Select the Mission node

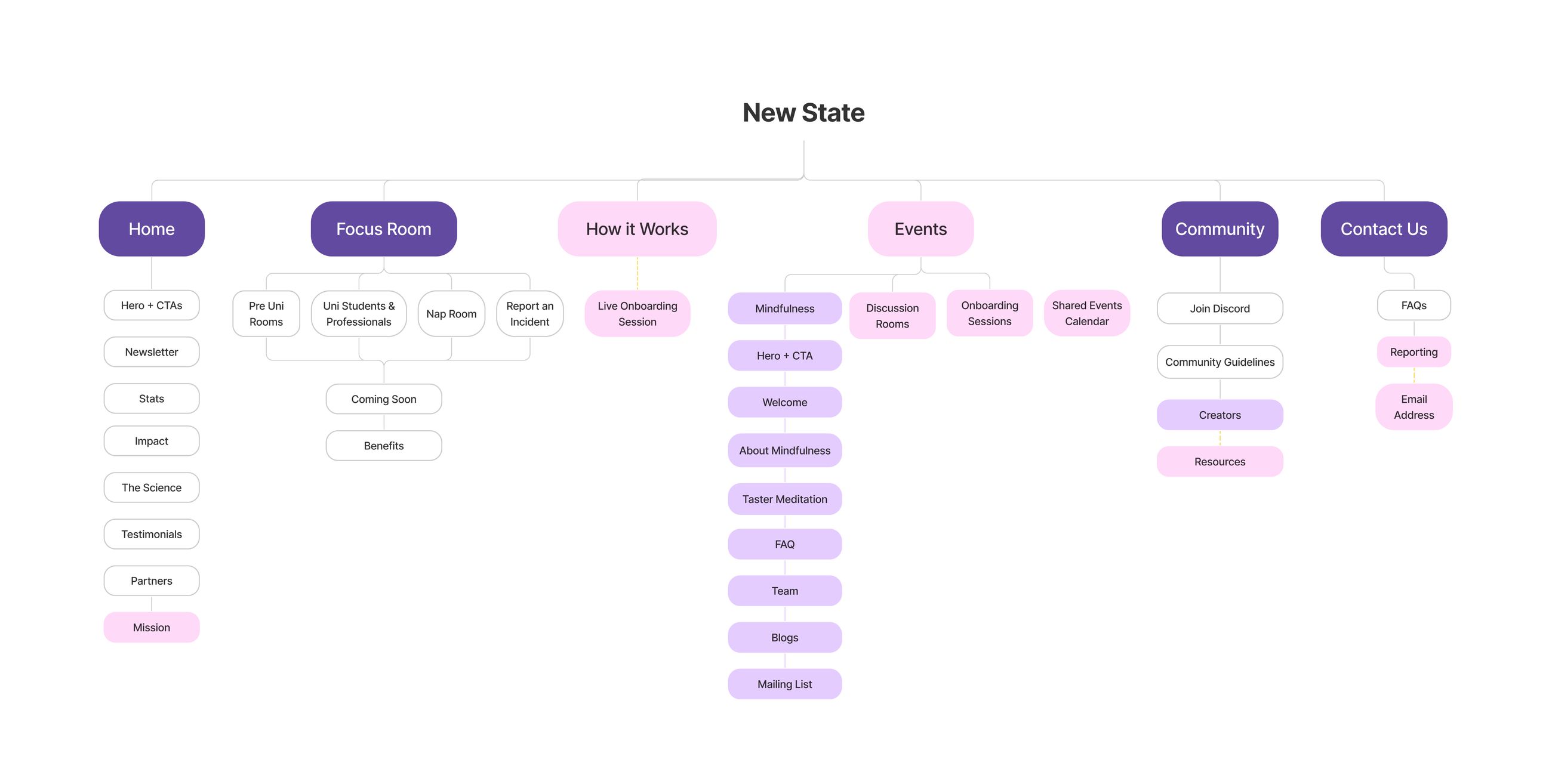pyautogui.click(x=151, y=628)
